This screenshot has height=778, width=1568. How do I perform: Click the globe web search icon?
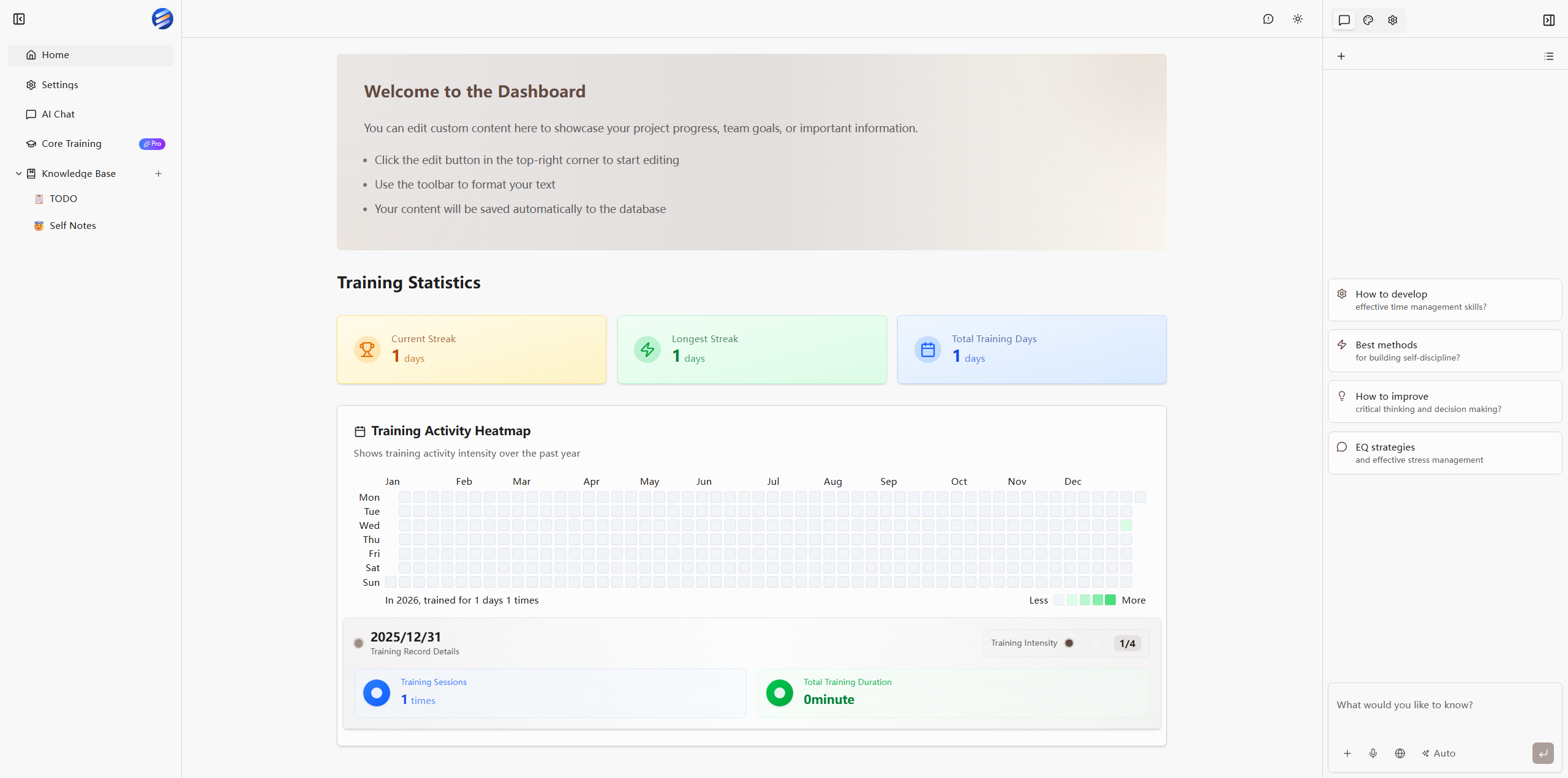click(x=1400, y=754)
